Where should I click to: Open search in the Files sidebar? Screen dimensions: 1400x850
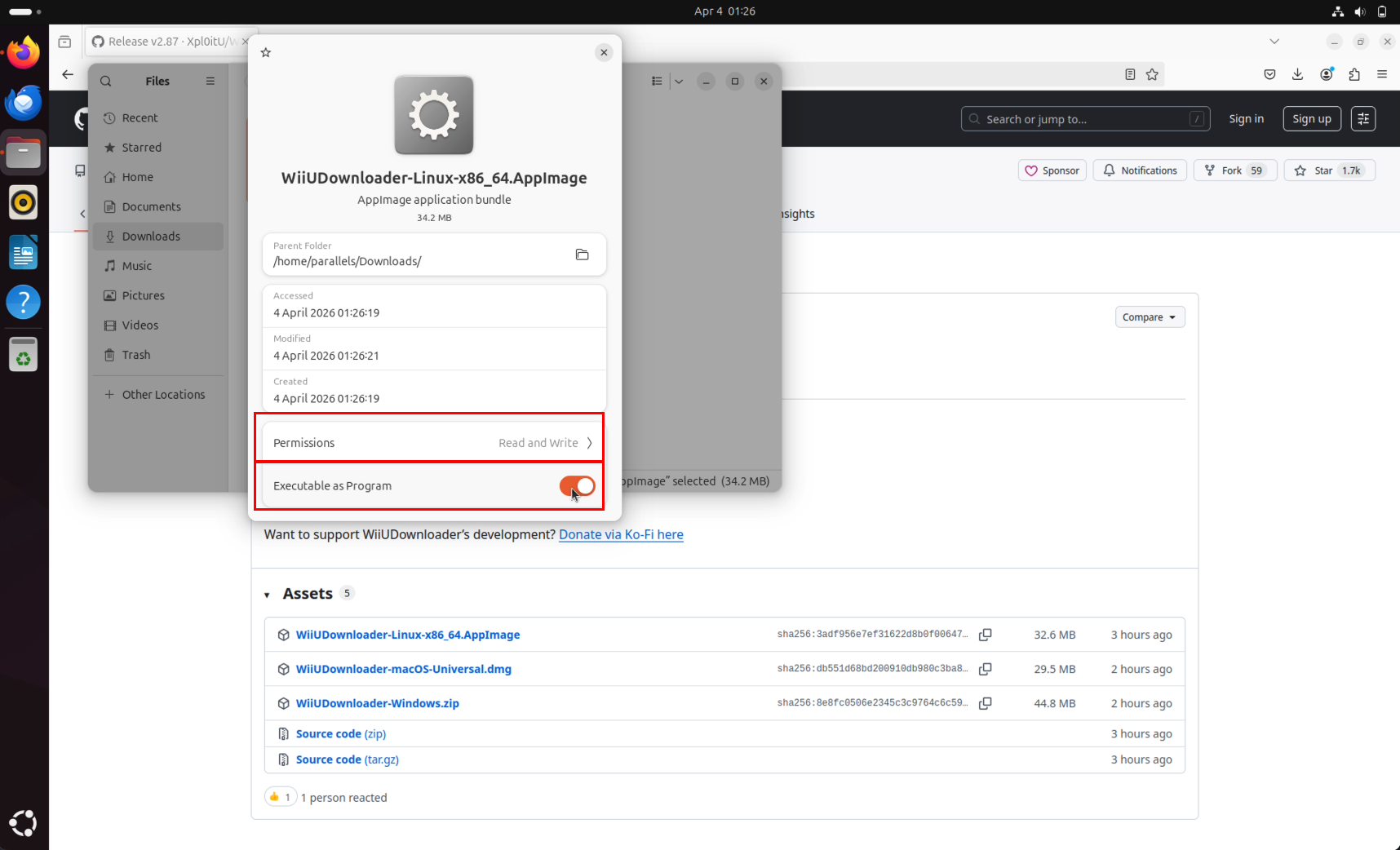[x=106, y=81]
